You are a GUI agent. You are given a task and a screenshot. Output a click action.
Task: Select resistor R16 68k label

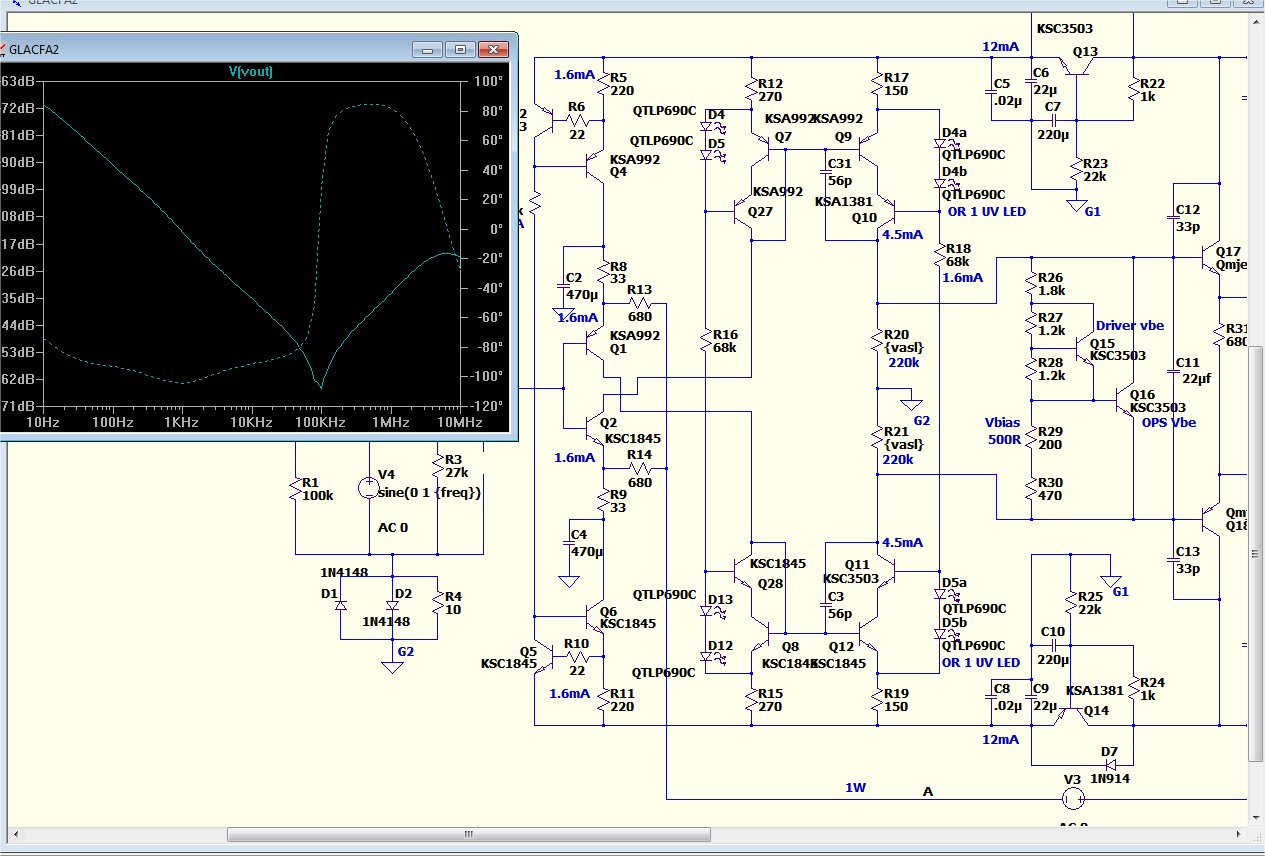[723, 341]
